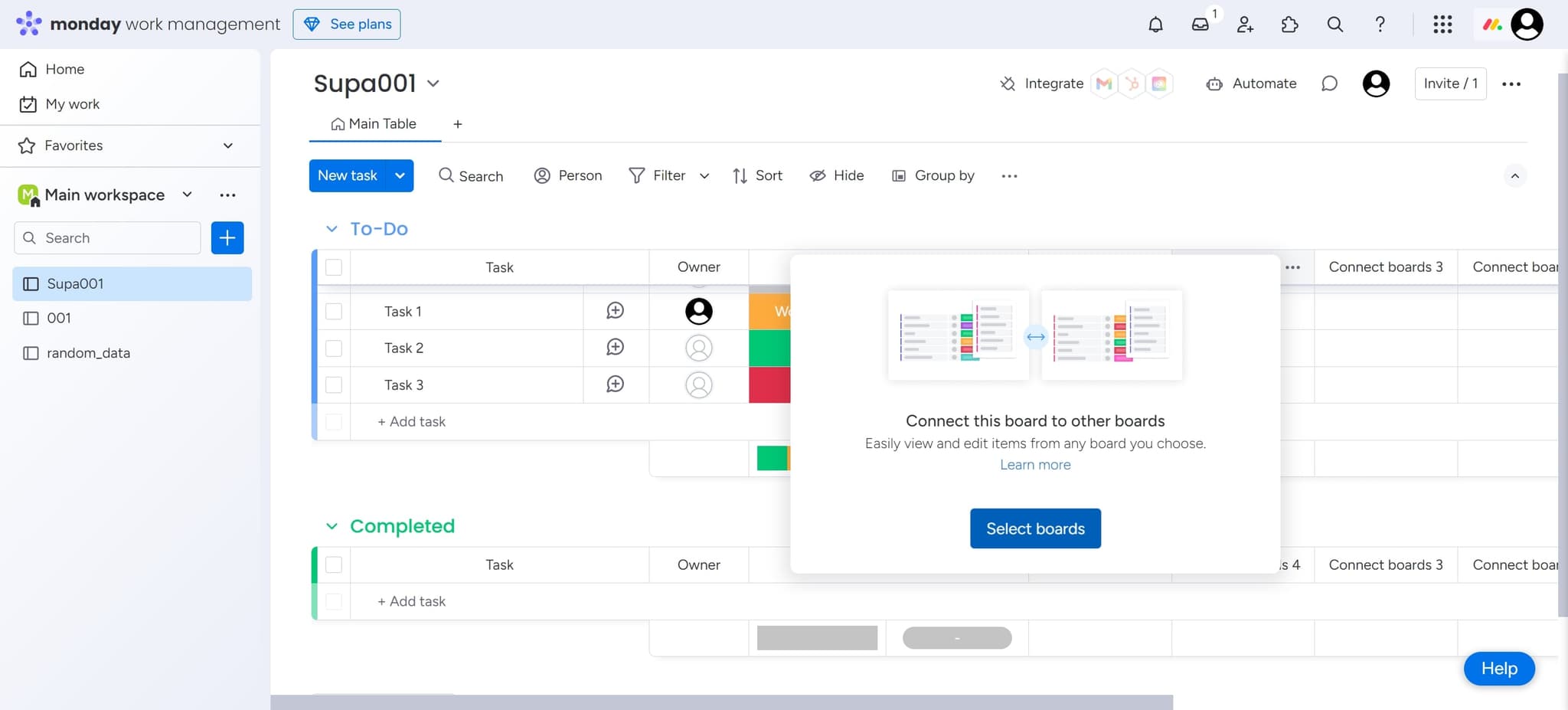Collapse the To-Do group
The width and height of the screenshot is (1568, 710).
(x=332, y=228)
